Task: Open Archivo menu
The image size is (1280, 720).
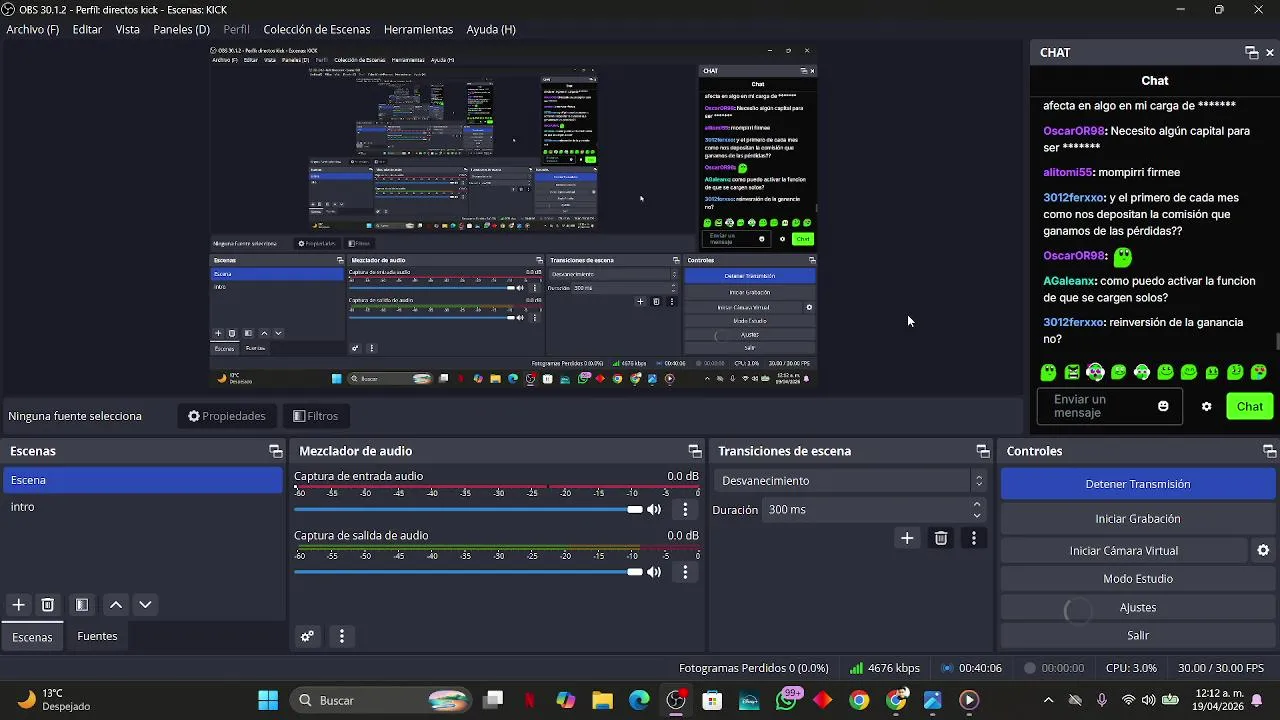Action: [33, 29]
